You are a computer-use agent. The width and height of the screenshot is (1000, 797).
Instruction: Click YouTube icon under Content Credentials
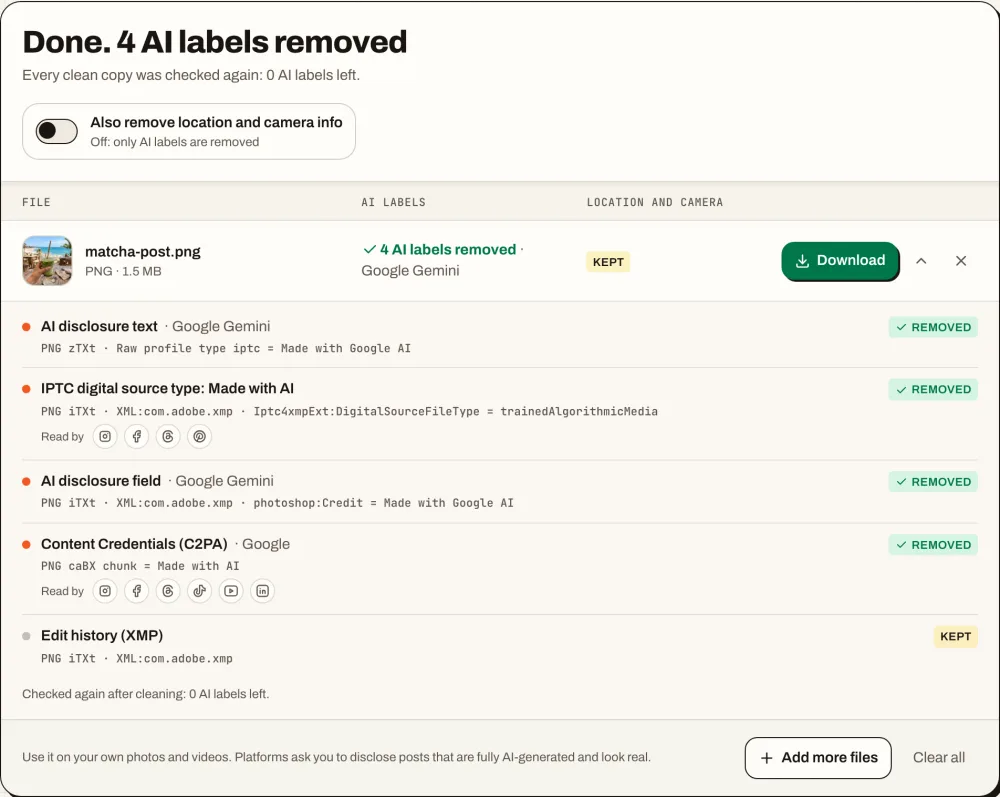[x=231, y=591]
